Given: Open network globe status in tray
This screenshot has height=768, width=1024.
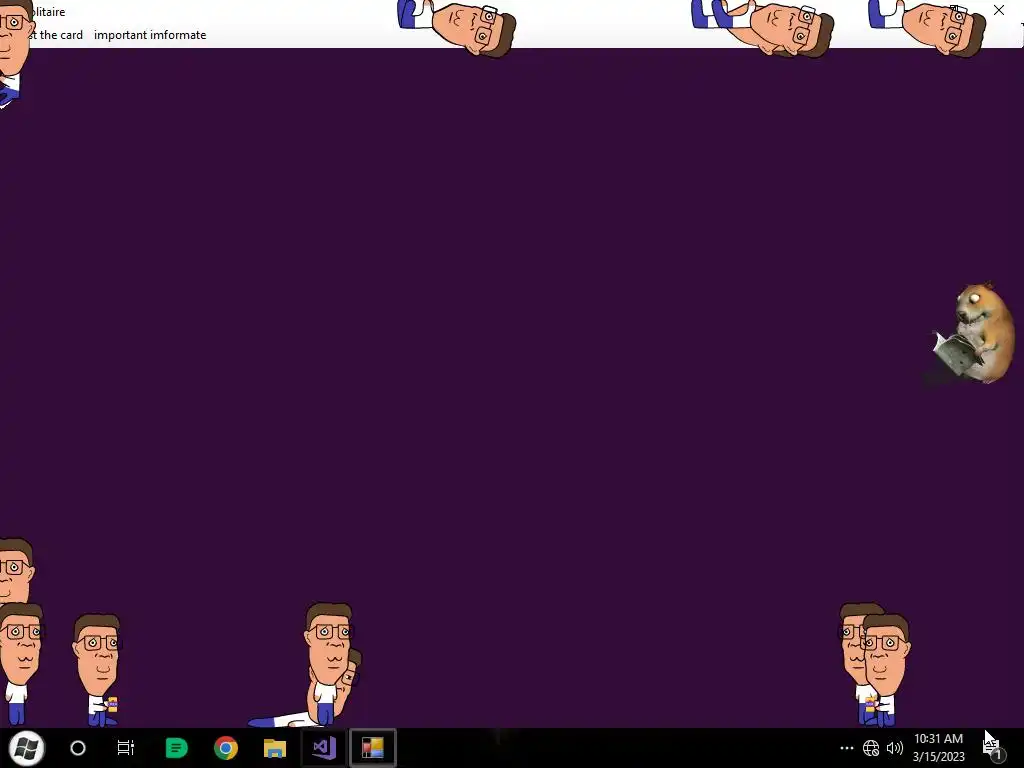Looking at the screenshot, I should tap(871, 748).
